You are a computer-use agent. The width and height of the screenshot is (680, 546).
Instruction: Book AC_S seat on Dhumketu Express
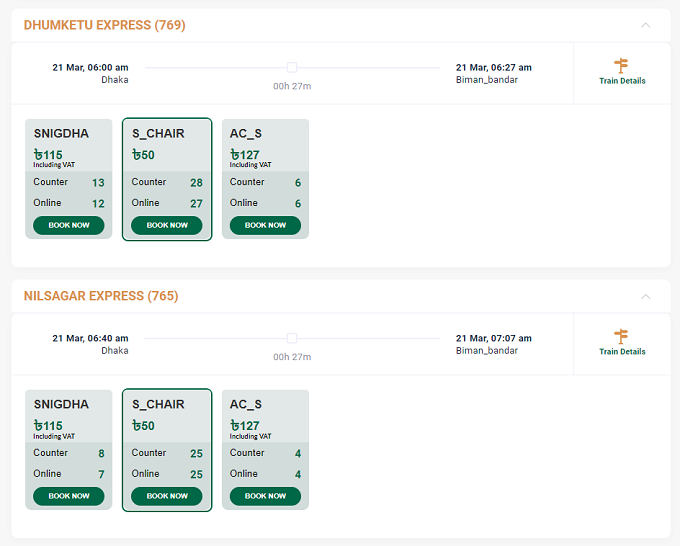tap(265, 226)
